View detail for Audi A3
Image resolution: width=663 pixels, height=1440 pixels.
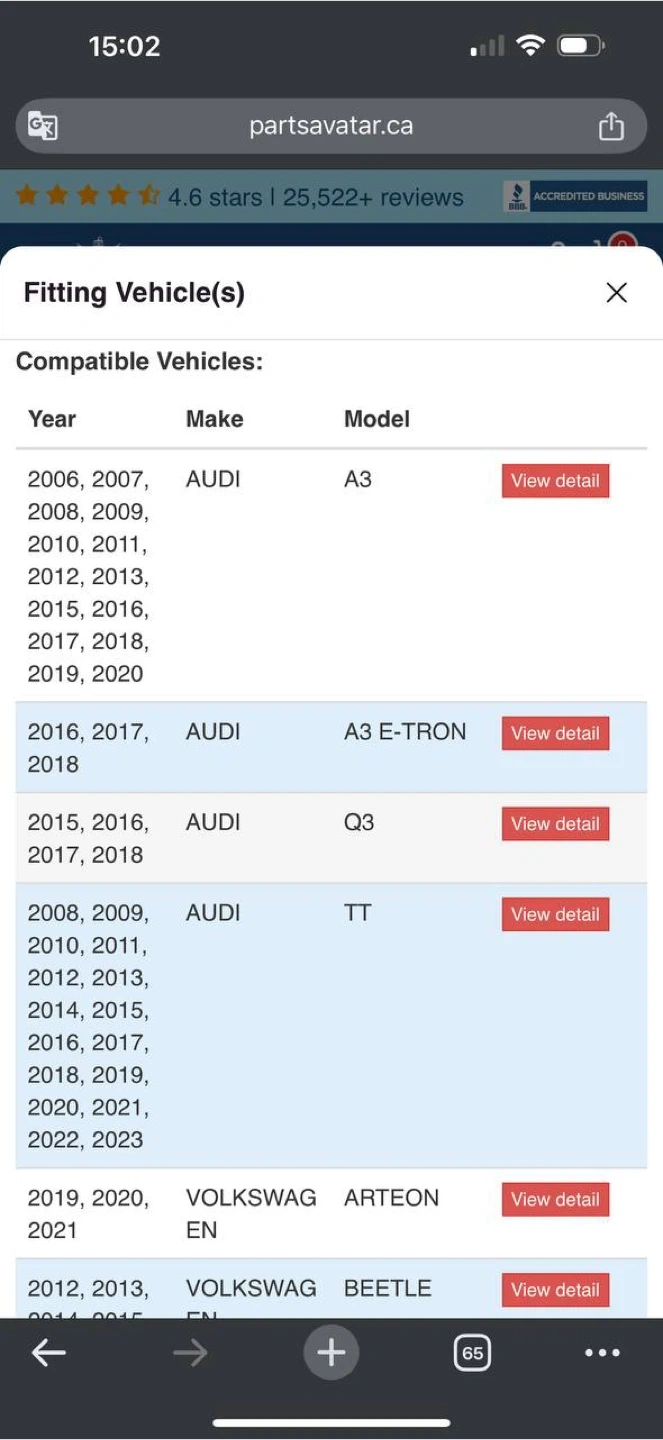tap(555, 481)
